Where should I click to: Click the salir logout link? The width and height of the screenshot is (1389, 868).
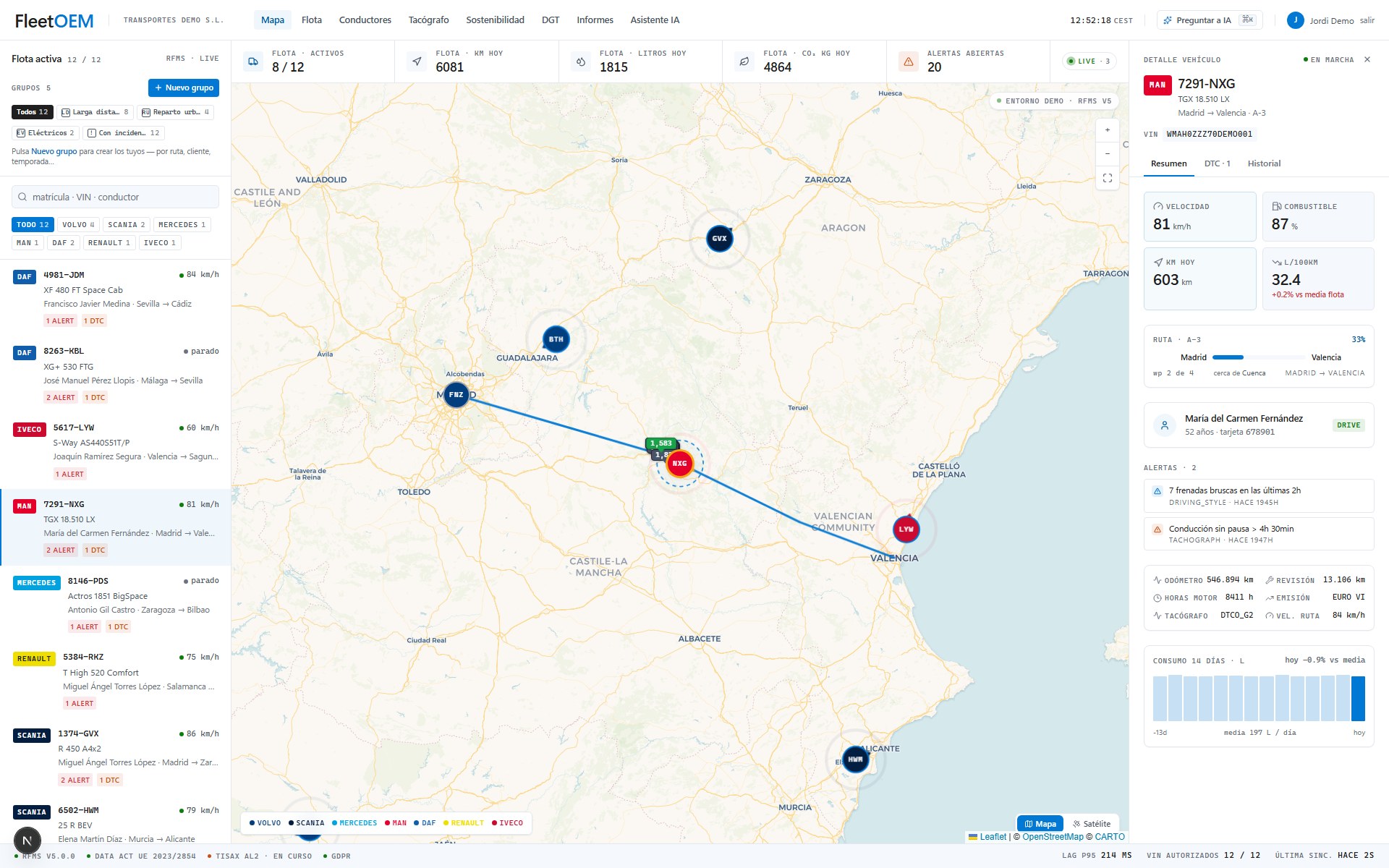pos(1367,20)
